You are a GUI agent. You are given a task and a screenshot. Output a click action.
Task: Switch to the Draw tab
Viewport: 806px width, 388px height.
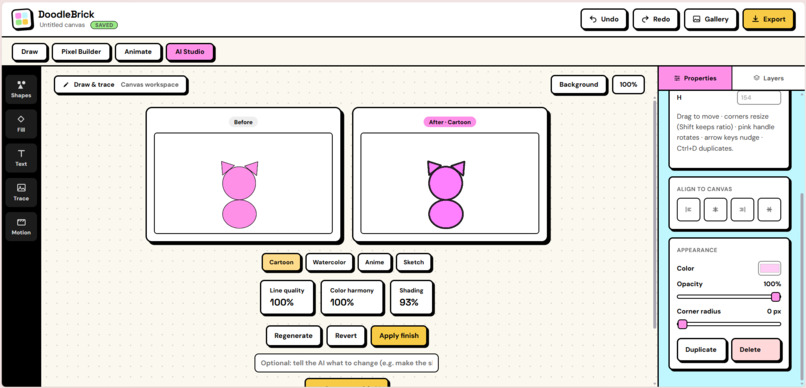(30, 52)
